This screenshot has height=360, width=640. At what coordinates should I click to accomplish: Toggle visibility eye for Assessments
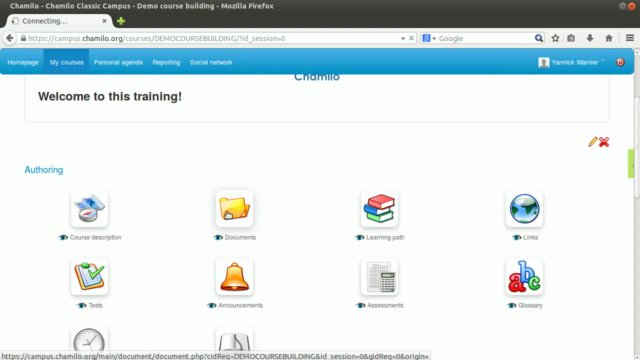[361, 305]
